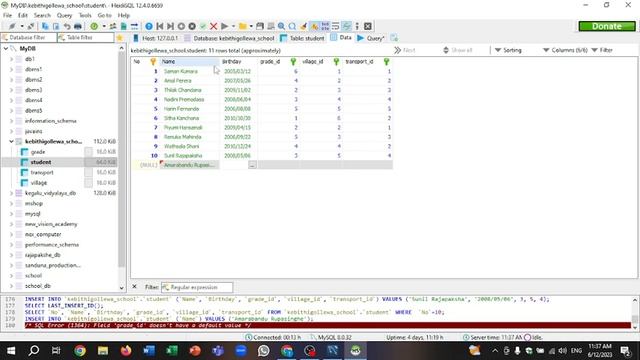Click the favorites star icon
640x360 pixels.
[120, 38]
